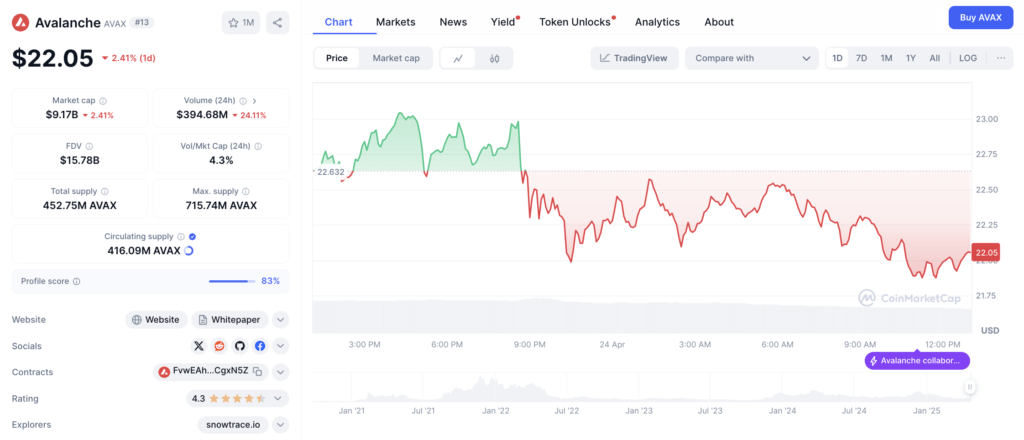The image size is (1024, 440).
Task: Click the pause handle on the range navigator
Action: pos(970,388)
